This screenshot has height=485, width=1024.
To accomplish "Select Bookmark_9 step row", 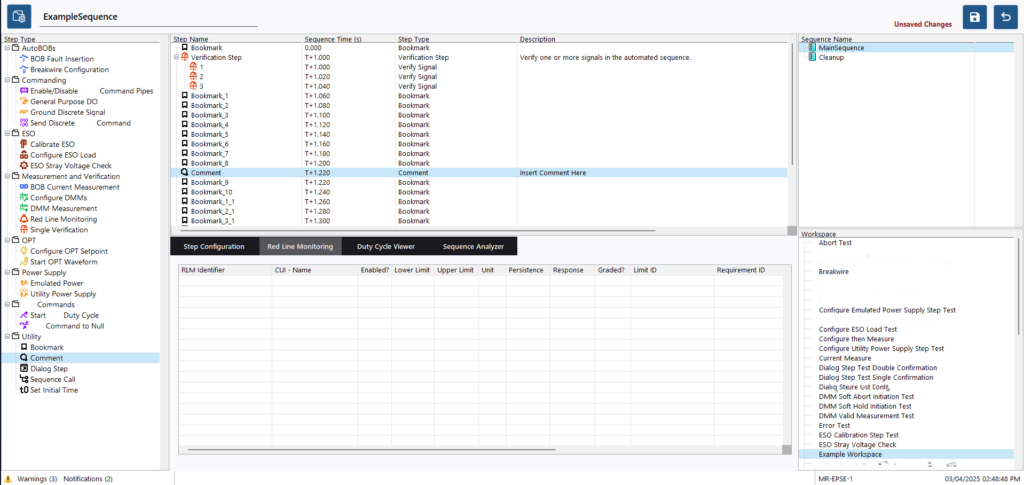I will (x=479, y=183).
